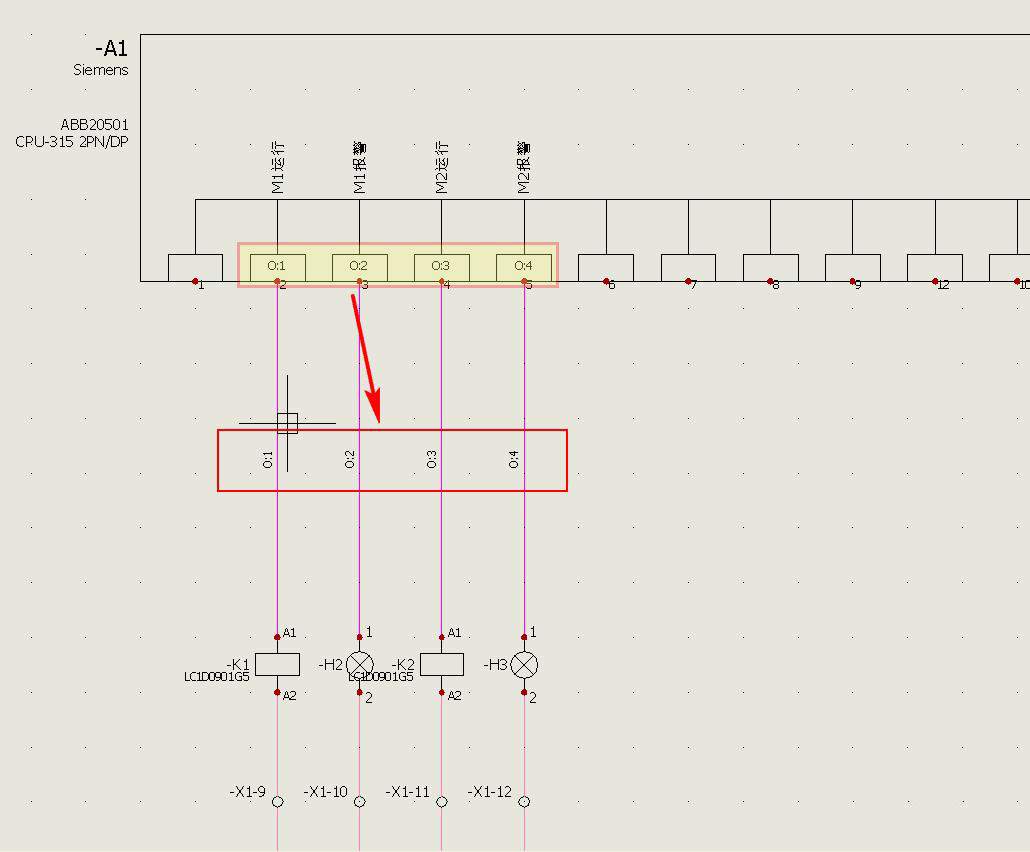Viewport: 1030px width, 852px height.
Task: Click the -H2 indicator lamp symbol
Action: [x=359, y=664]
